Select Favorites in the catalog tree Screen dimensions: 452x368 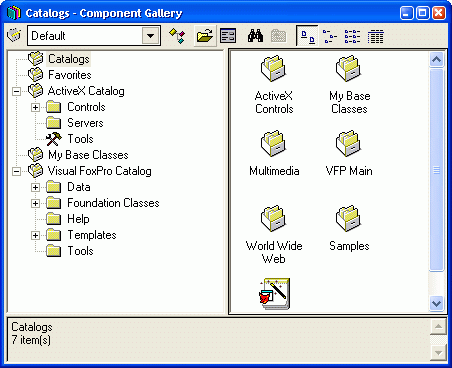70,75
